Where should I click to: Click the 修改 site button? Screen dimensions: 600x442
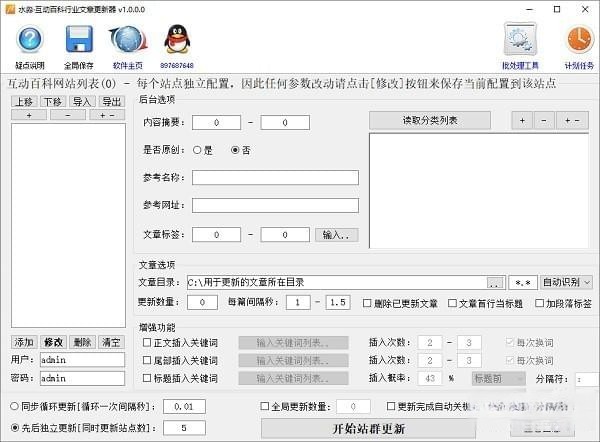click(53, 342)
